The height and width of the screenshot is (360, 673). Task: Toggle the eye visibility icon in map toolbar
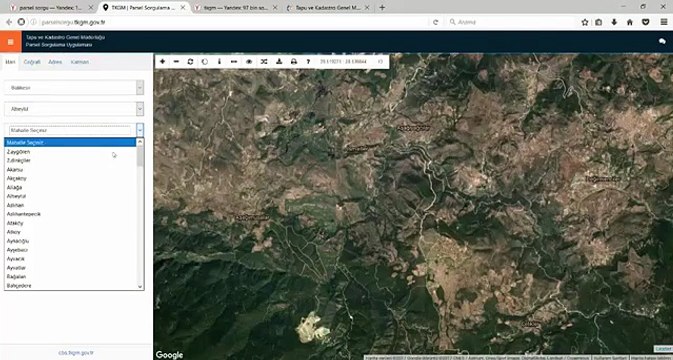pos(249,62)
